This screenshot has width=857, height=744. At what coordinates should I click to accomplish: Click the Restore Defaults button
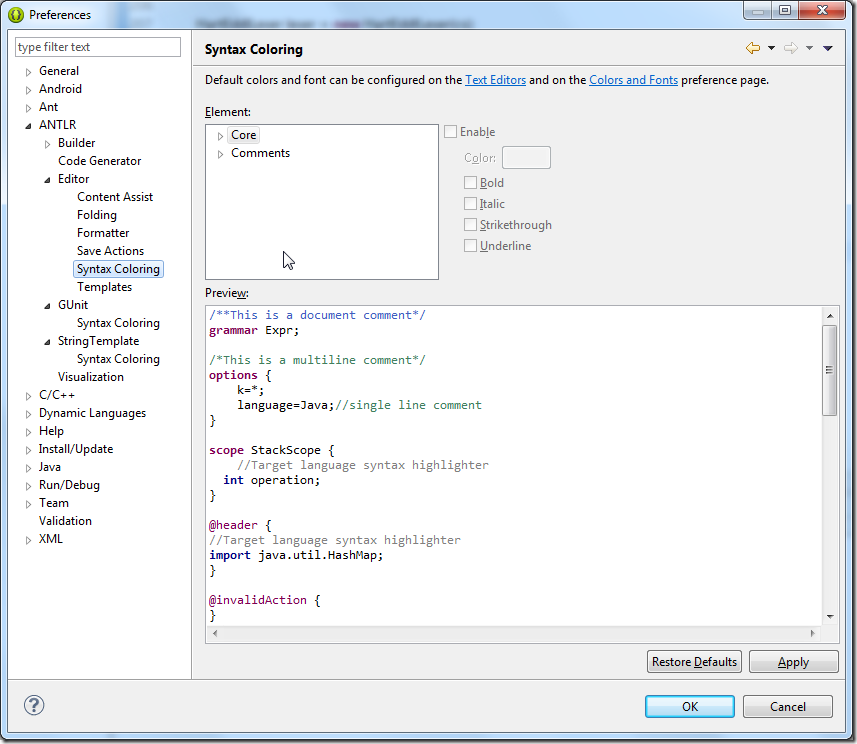coord(694,662)
